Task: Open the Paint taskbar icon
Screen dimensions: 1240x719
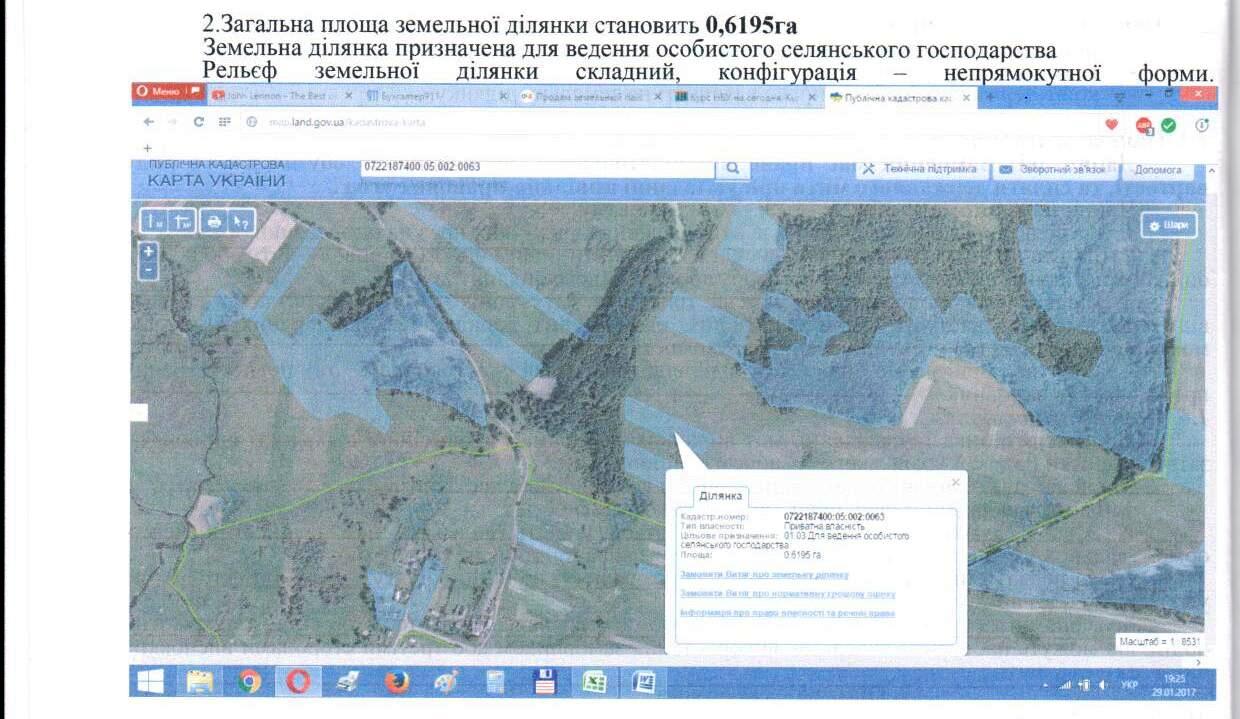Action: pyautogui.click(x=446, y=682)
